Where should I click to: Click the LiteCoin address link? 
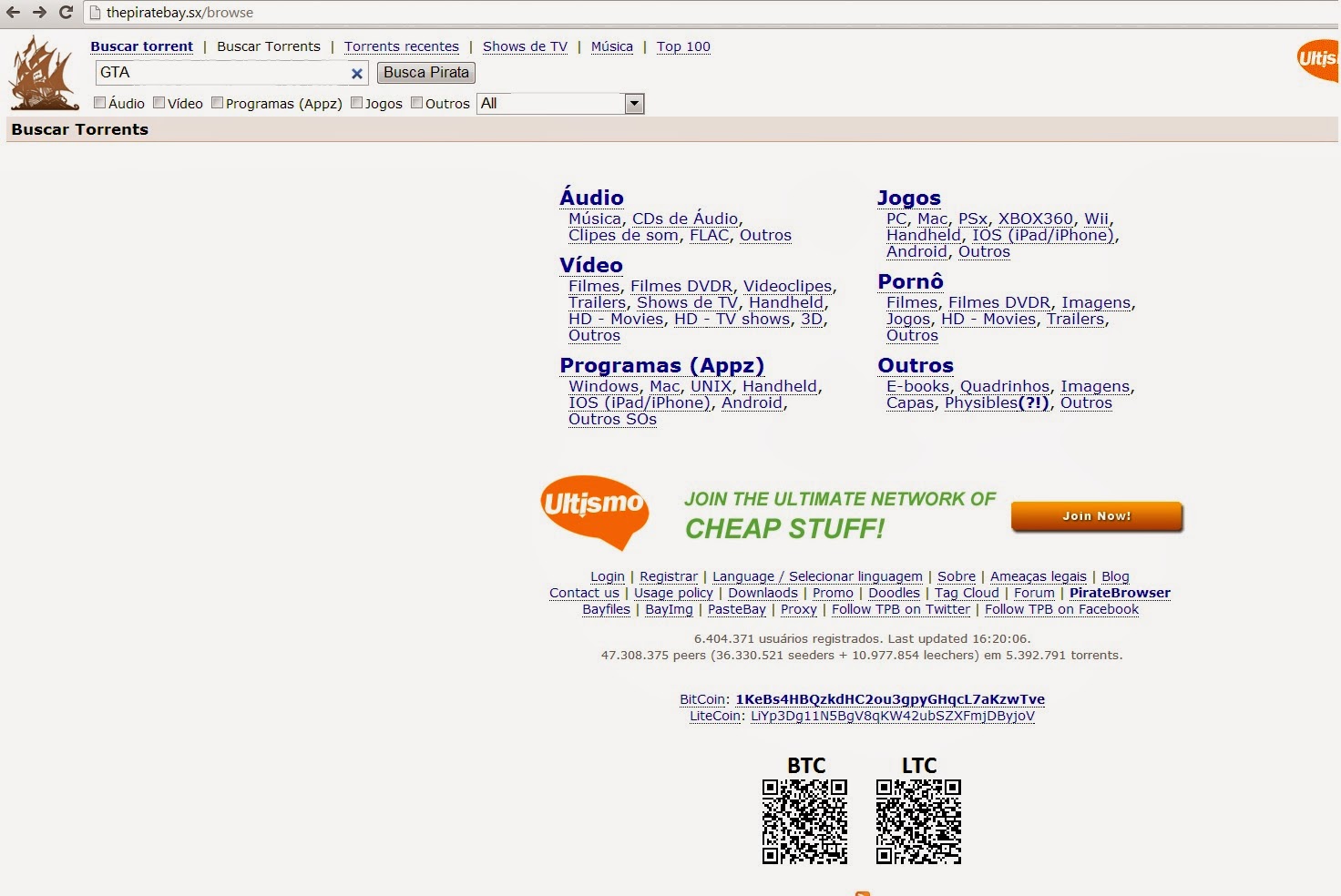(x=893, y=716)
